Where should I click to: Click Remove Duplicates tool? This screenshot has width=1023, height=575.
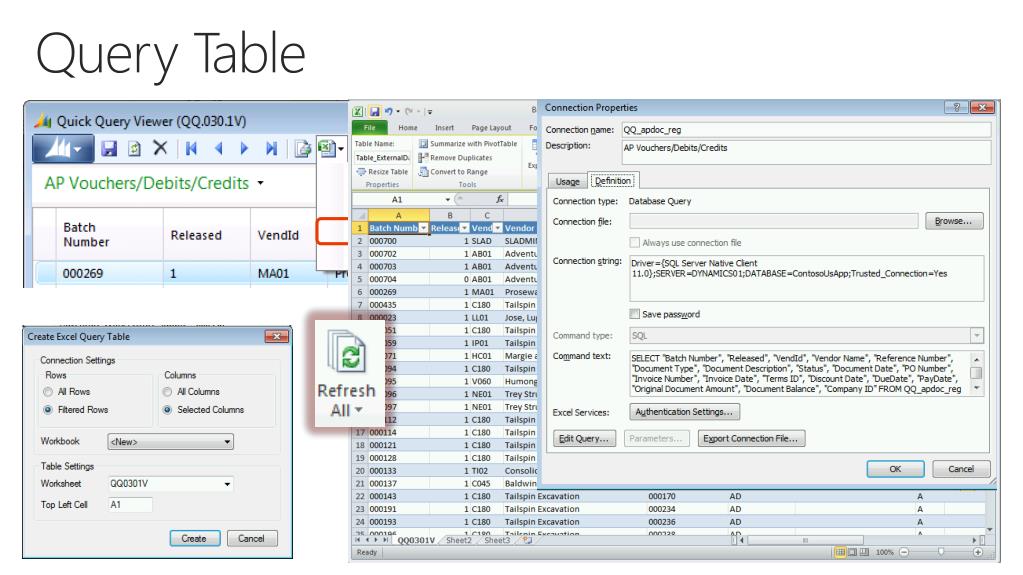[x=455, y=158]
